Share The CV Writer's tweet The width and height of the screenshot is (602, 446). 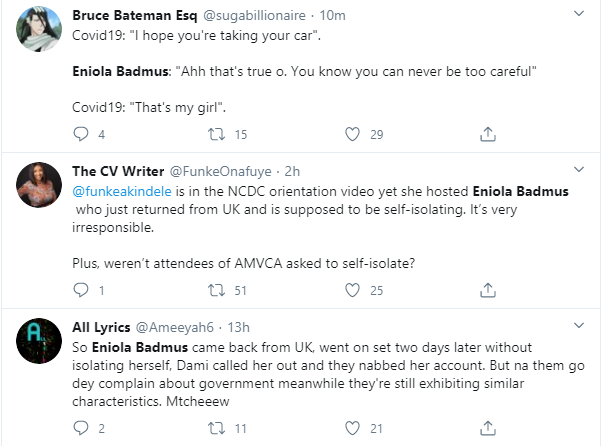pyautogui.click(x=487, y=292)
